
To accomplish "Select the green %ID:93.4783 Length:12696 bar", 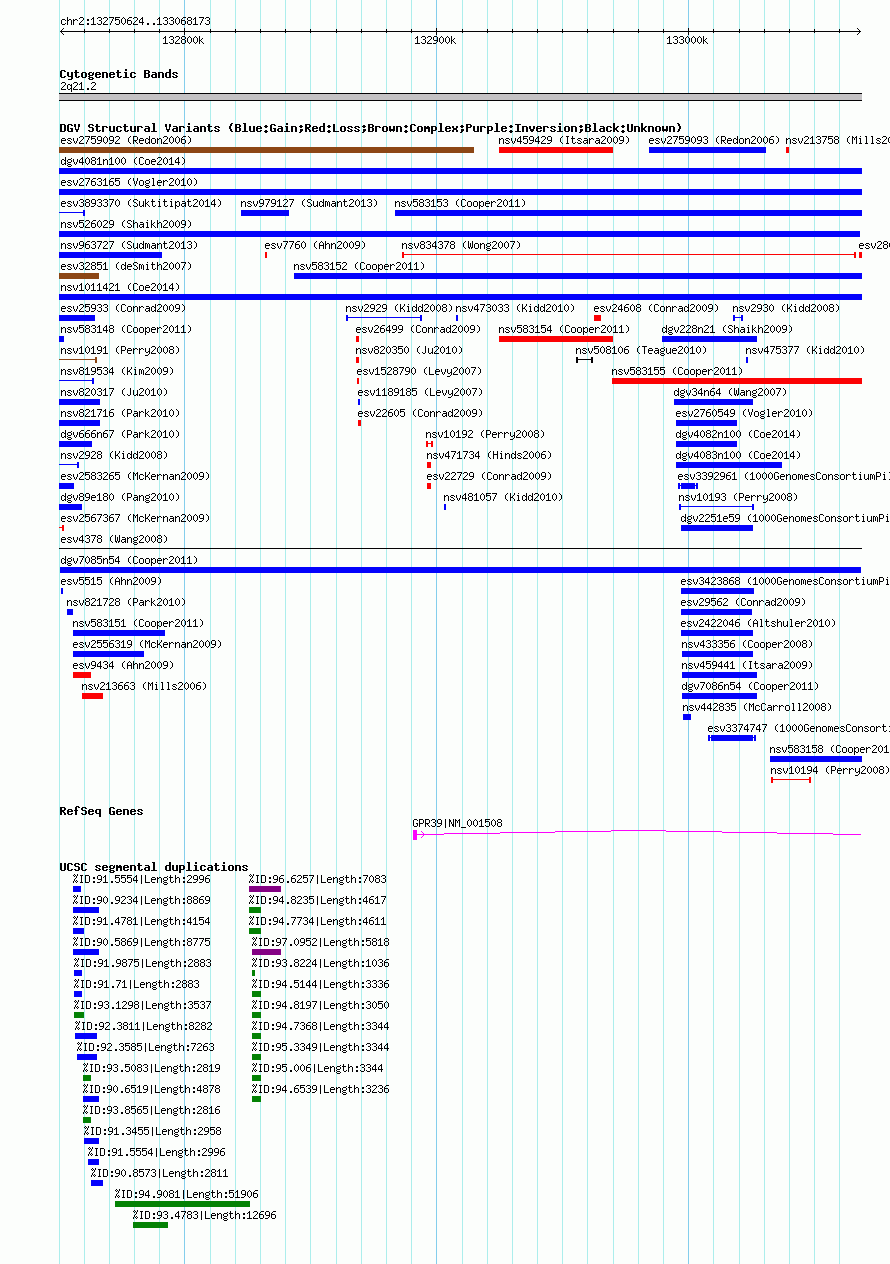I will pos(150,1225).
